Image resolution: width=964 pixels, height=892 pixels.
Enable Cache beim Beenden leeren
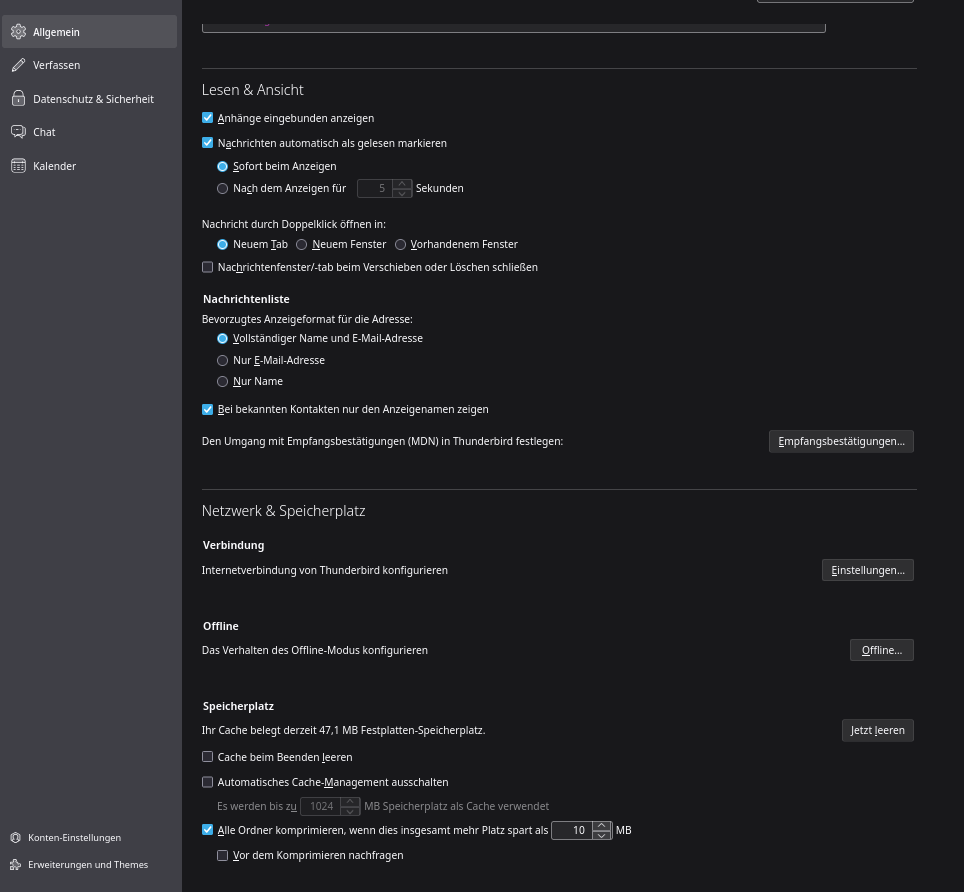click(208, 757)
